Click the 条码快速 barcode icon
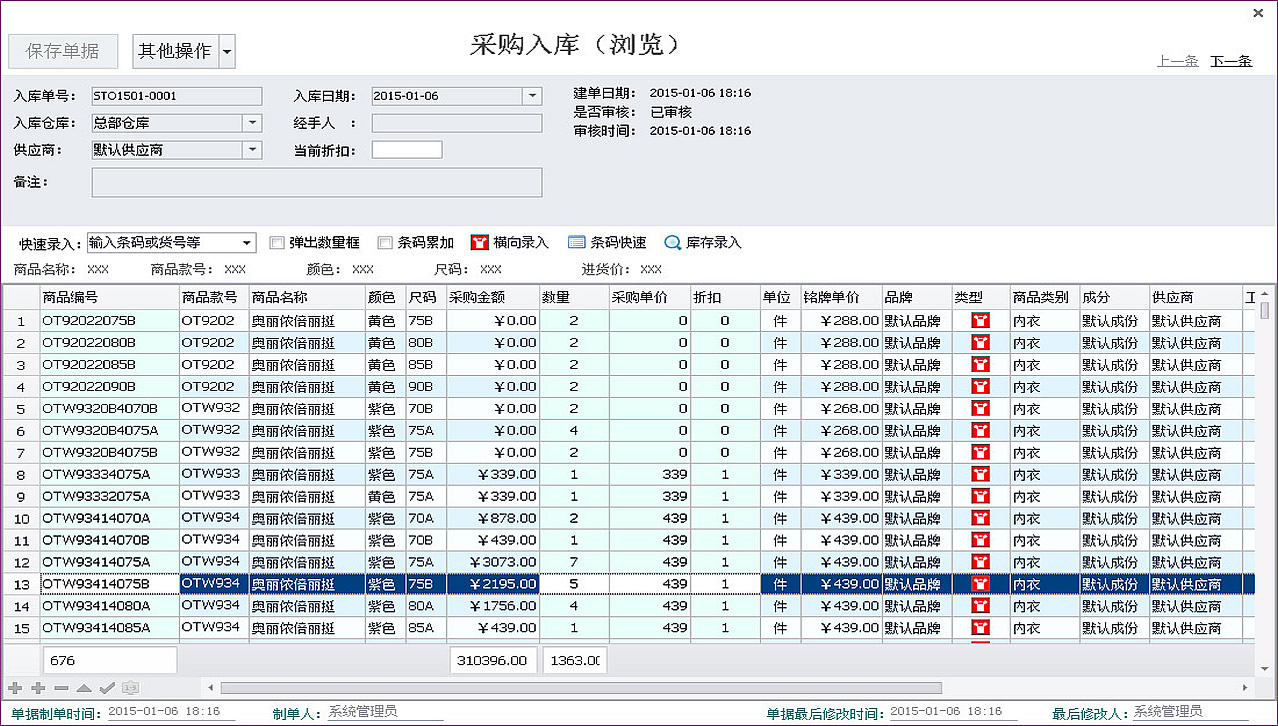1278x726 pixels. pos(576,242)
